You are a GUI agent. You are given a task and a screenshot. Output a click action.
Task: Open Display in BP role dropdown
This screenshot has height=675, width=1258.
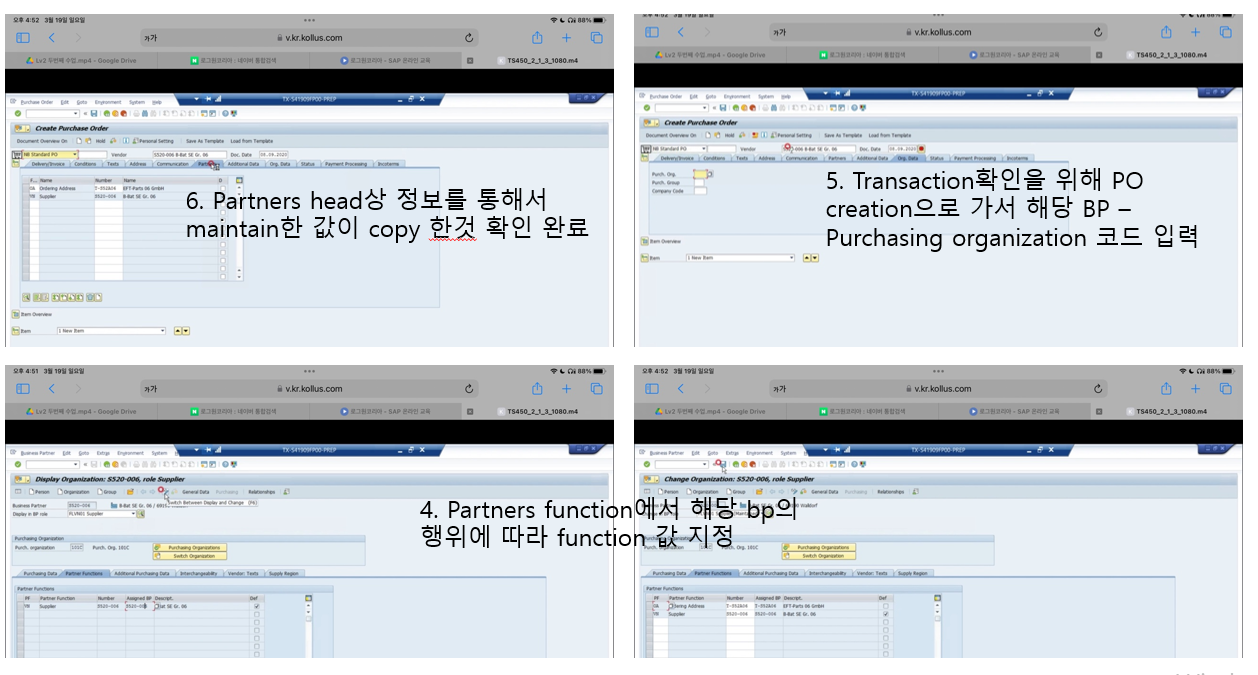click(133, 514)
